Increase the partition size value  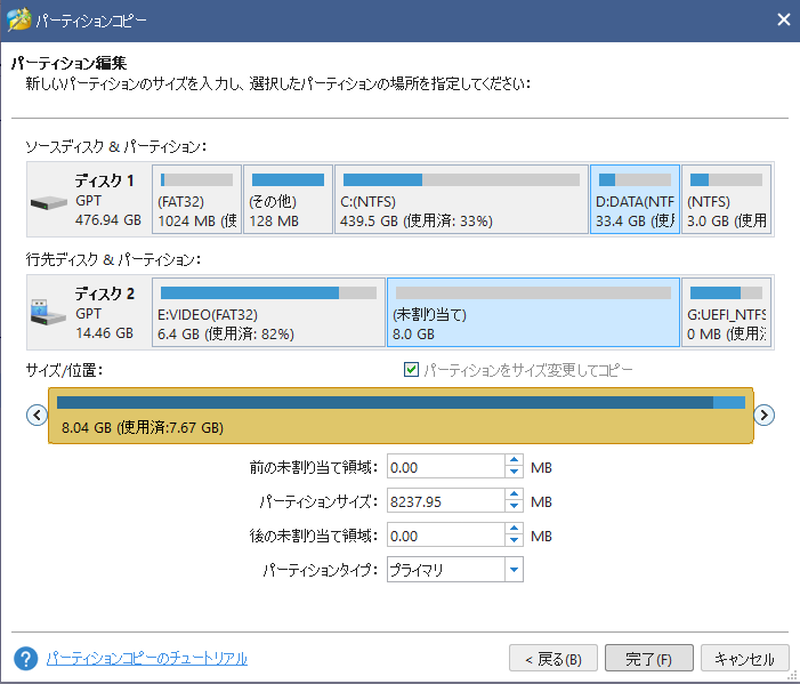pyautogui.click(x=514, y=494)
